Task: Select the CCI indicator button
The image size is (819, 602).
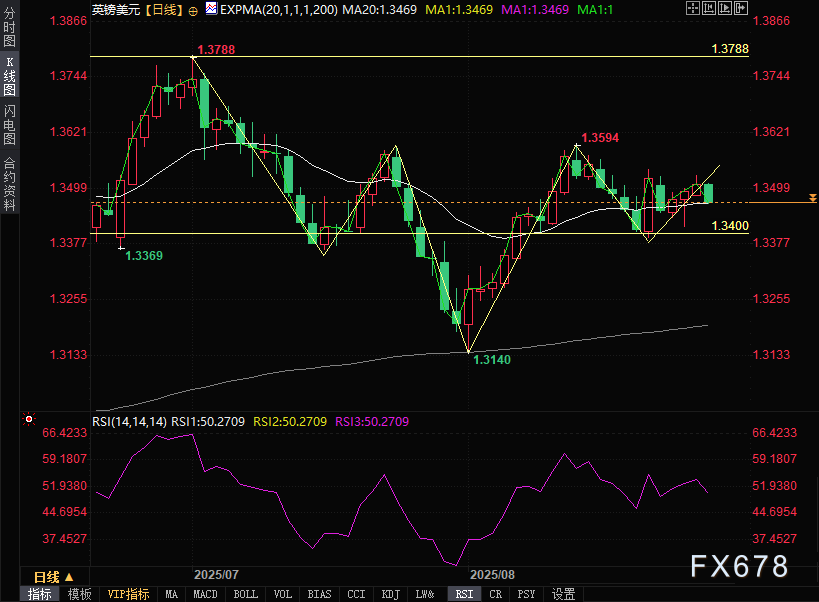Action: 356,594
